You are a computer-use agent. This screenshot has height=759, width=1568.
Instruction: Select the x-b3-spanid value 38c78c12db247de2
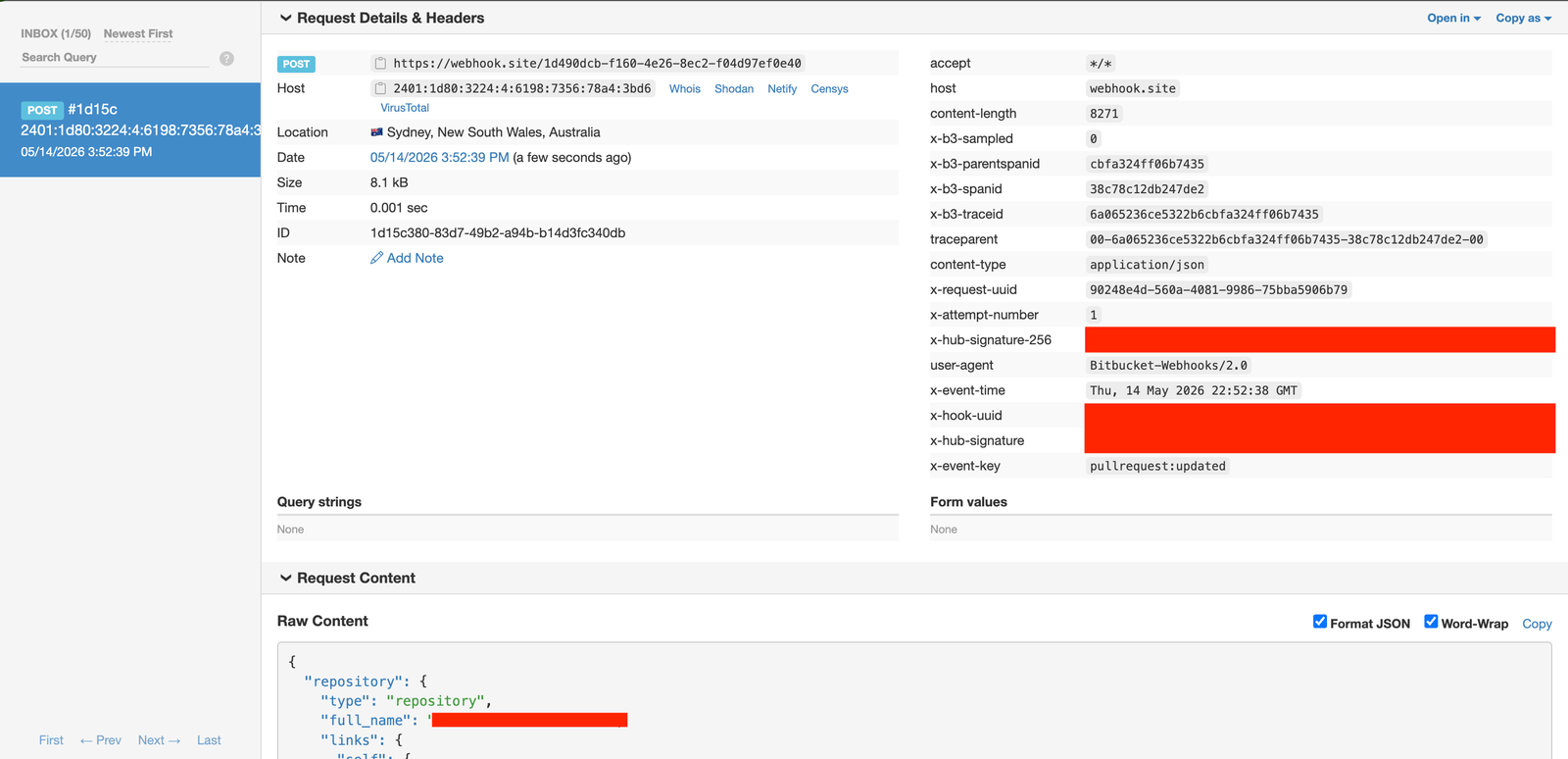(x=1148, y=189)
